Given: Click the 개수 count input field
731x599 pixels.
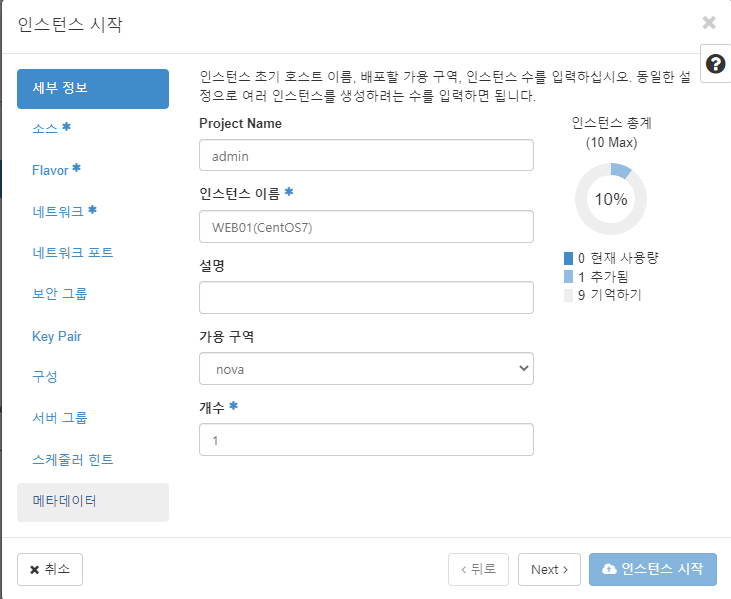Looking at the screenshot, I should (366, 440).
